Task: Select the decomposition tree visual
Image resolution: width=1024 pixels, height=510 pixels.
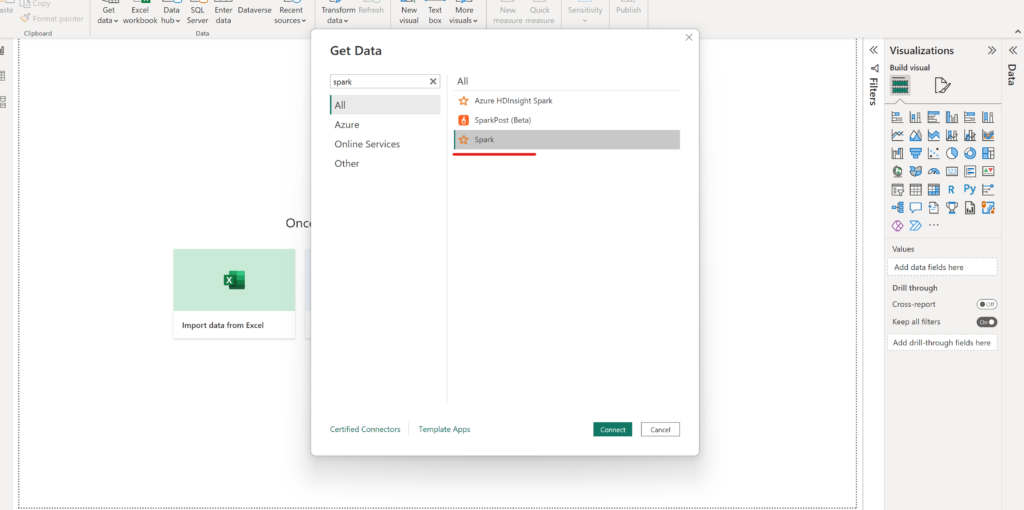Action: point(897,208)
